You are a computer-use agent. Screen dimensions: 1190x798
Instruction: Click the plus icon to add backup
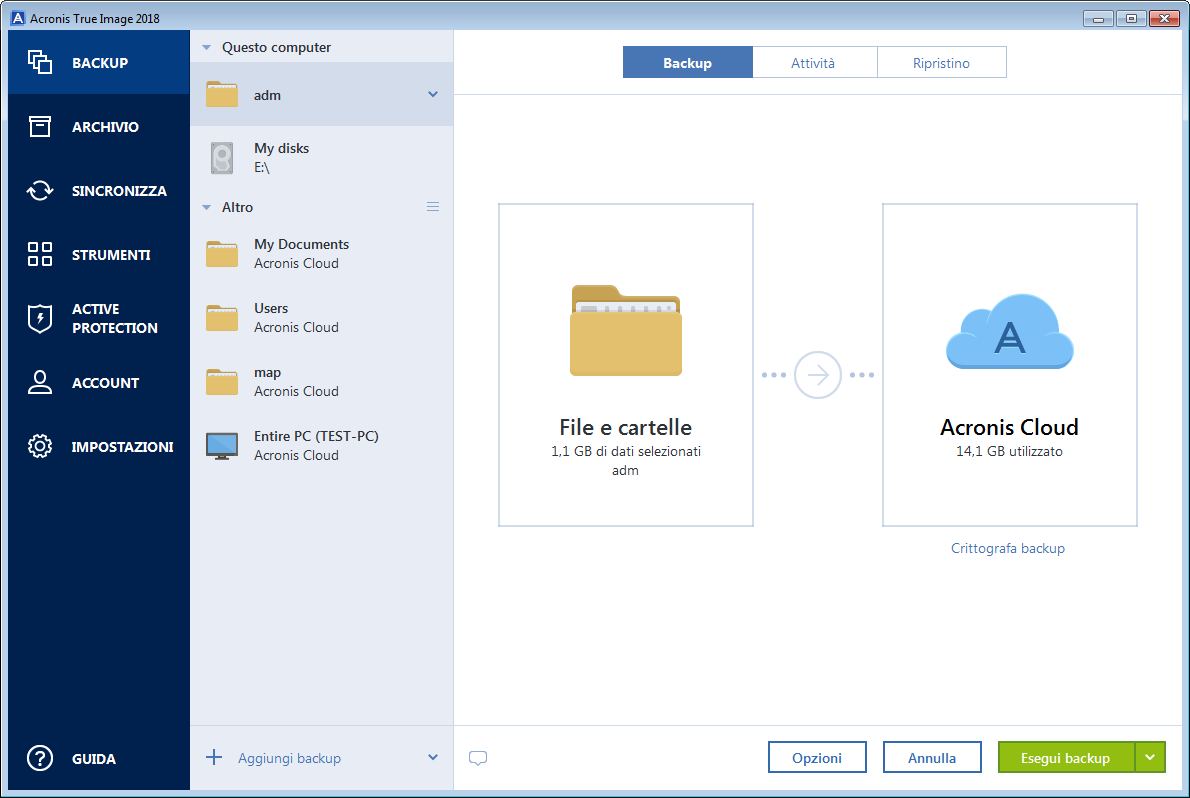coord(214,757)
